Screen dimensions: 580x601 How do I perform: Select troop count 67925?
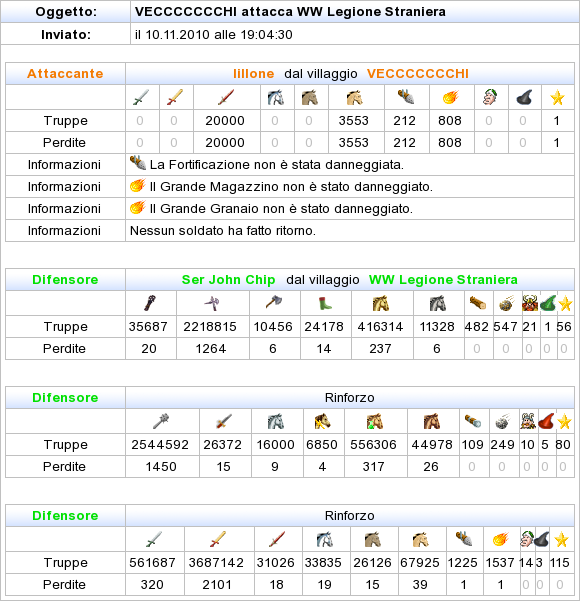click(x=420, y=563)
